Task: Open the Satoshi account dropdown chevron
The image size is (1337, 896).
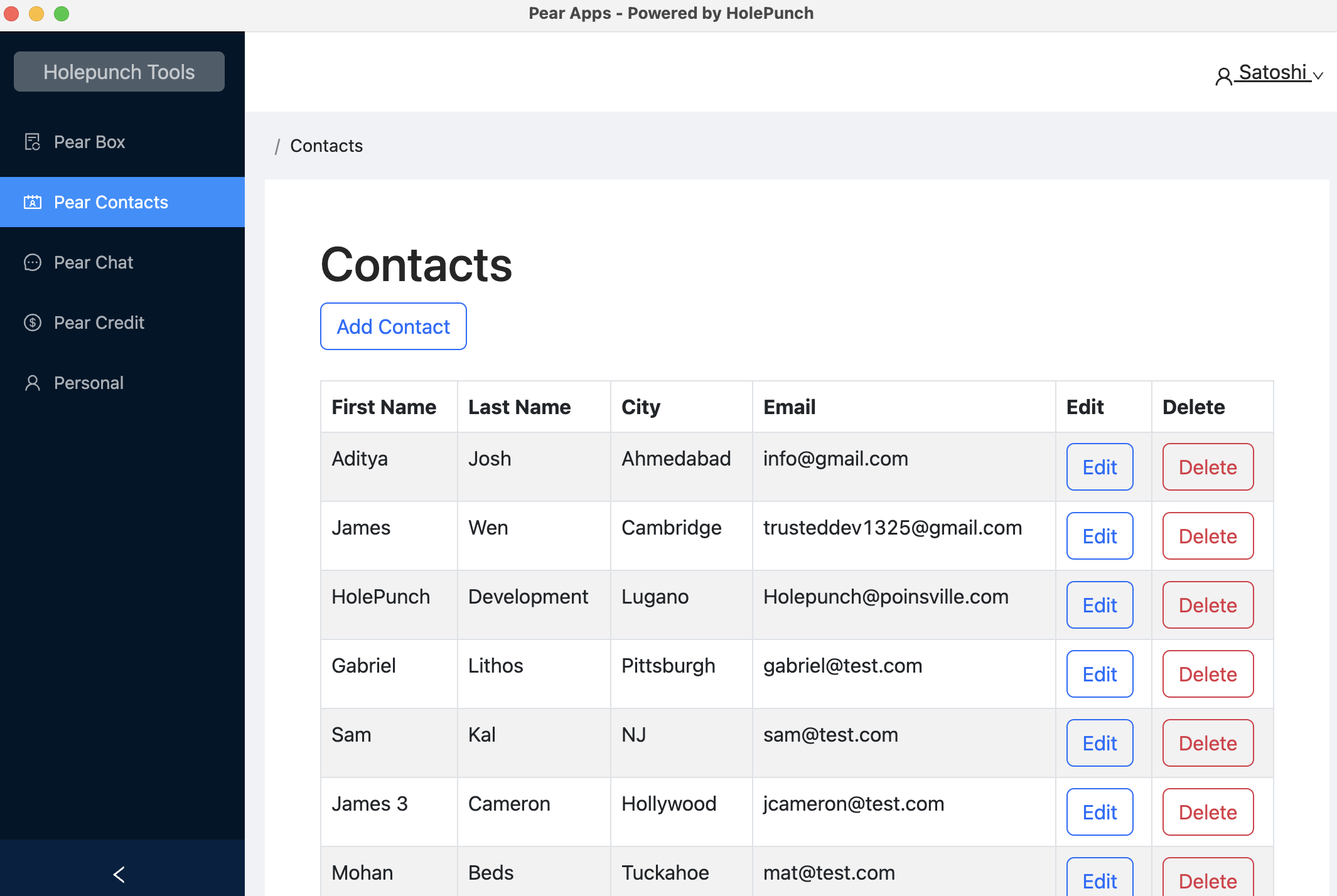Action: pos(1318,75)
